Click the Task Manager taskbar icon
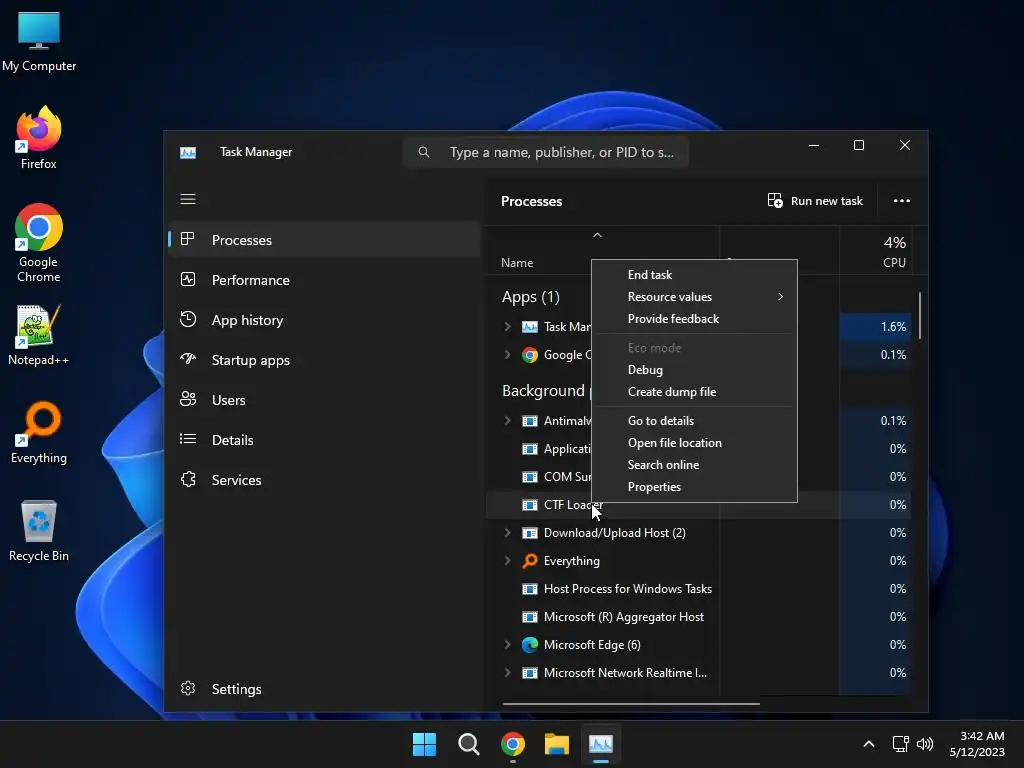Image resolution: width=1024 pixels, height=768 pixels. [x=601, y=744]
